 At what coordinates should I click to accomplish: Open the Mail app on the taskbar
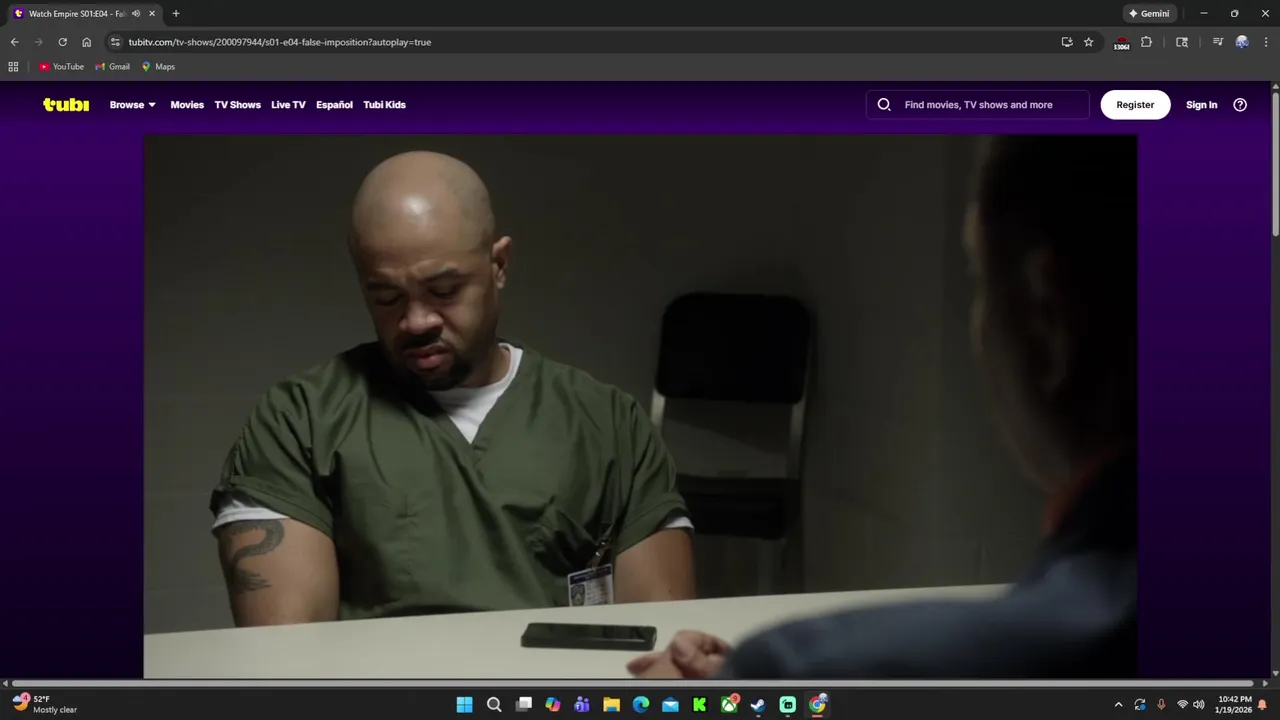coord(670,705)
